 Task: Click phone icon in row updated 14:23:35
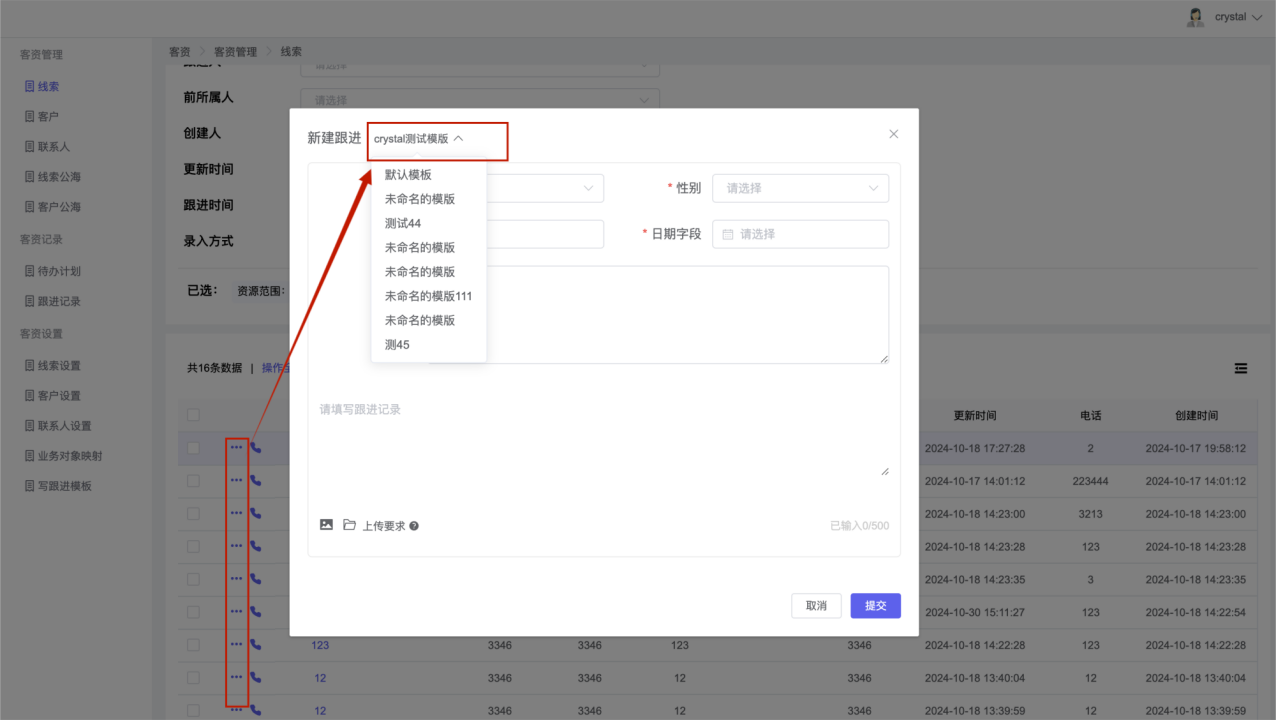point(256,579)
